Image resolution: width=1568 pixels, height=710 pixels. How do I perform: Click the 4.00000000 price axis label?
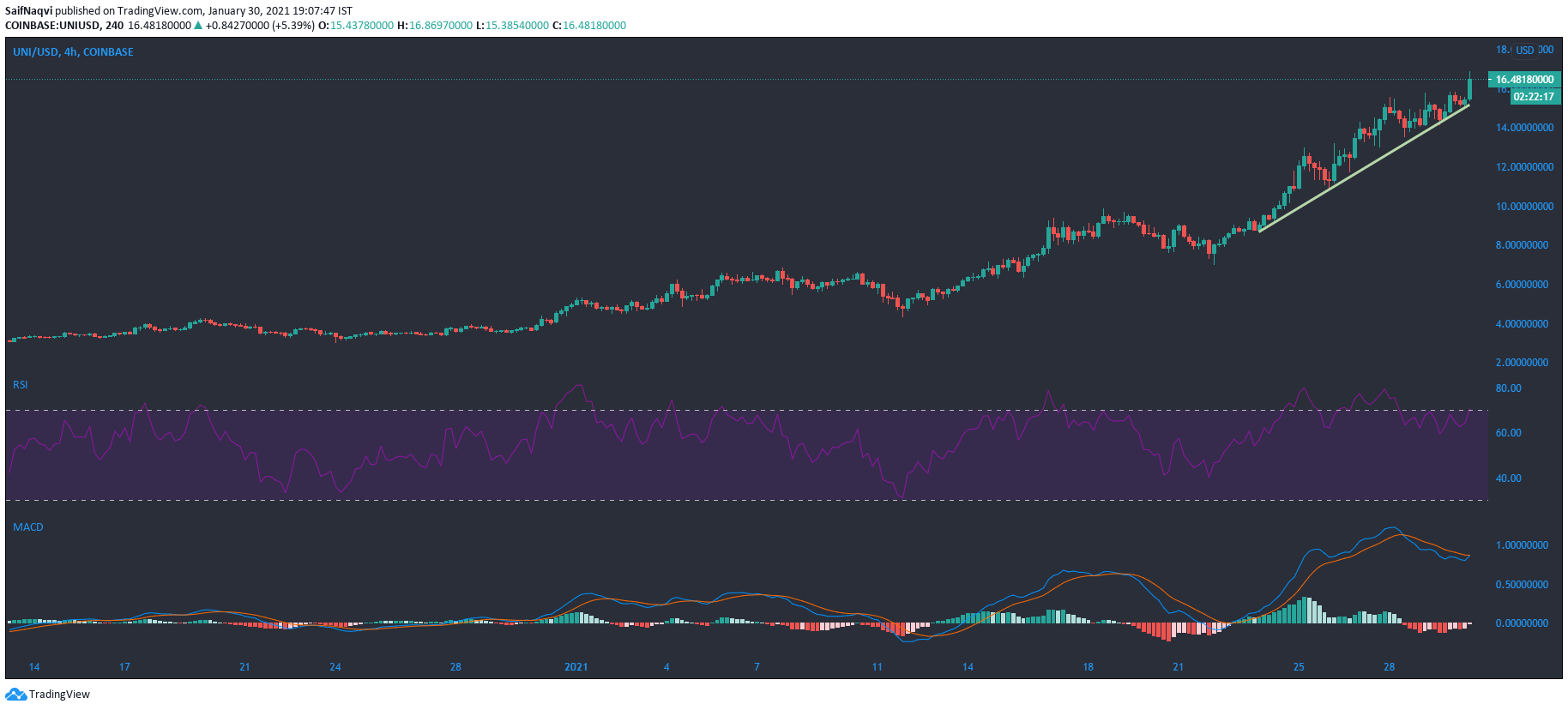1522,324
